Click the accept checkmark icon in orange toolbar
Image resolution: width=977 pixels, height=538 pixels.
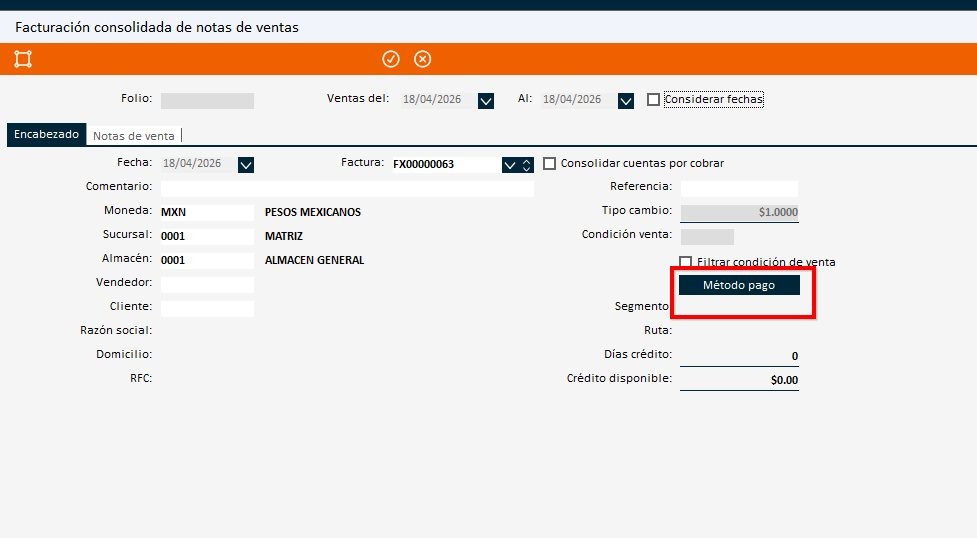click(391, 59)
